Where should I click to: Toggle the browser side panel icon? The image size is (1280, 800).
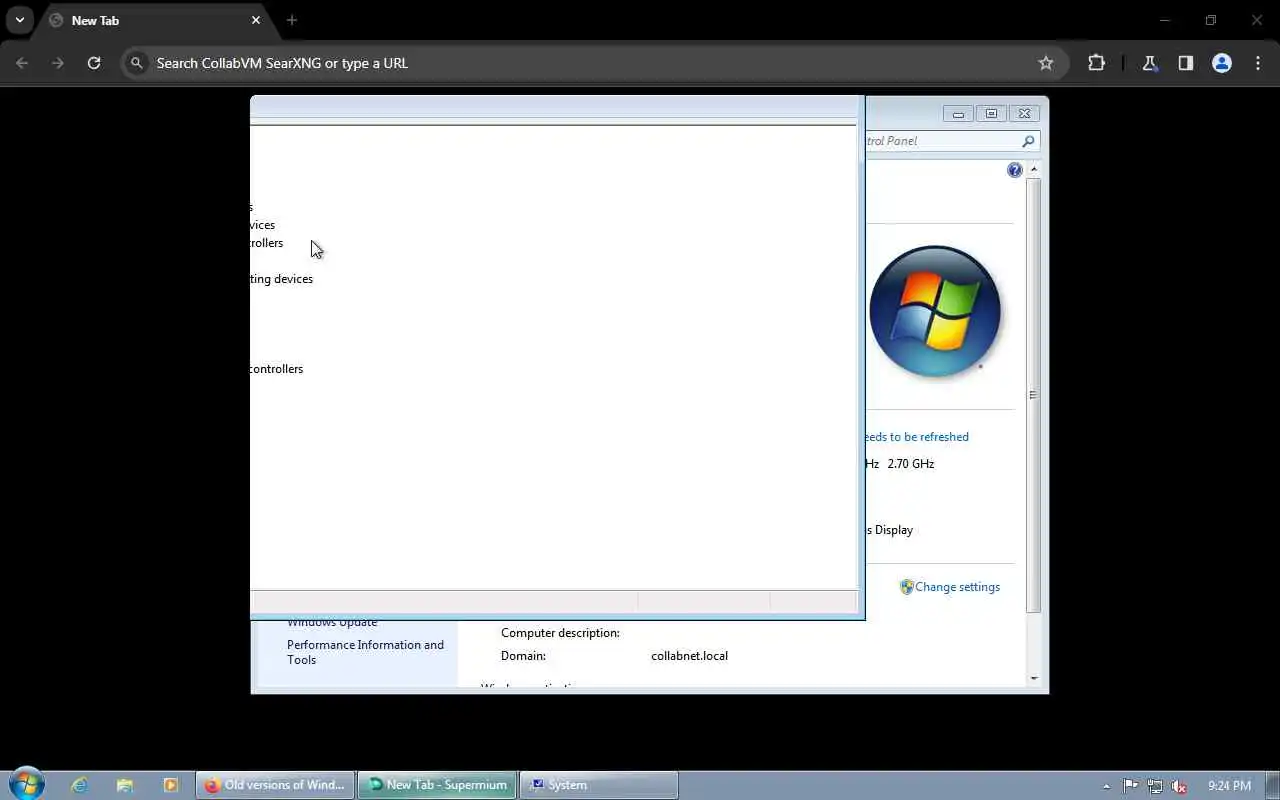click(x=1186, y=63)
